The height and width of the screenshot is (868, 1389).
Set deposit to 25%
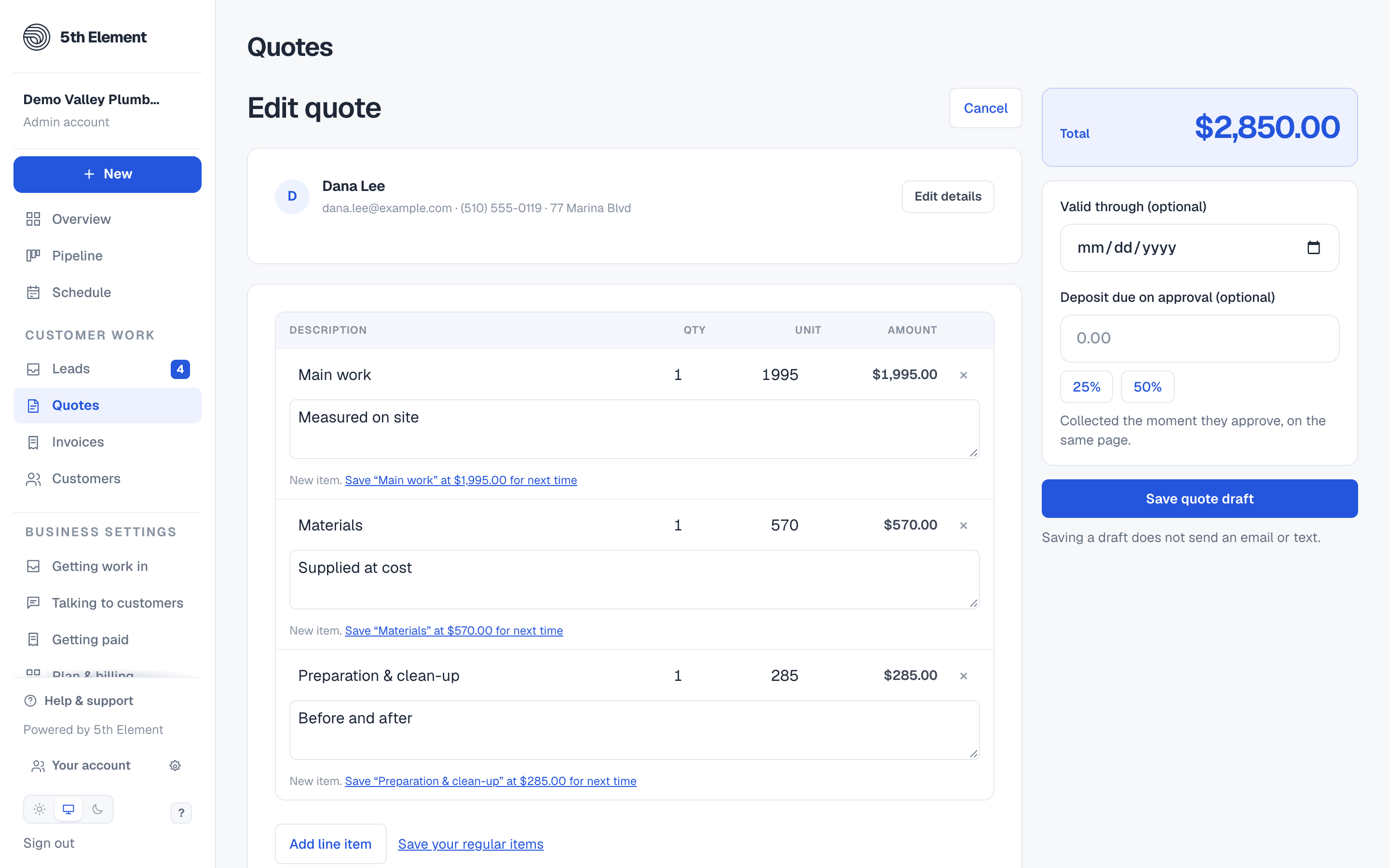click(x=1087, y=387)
